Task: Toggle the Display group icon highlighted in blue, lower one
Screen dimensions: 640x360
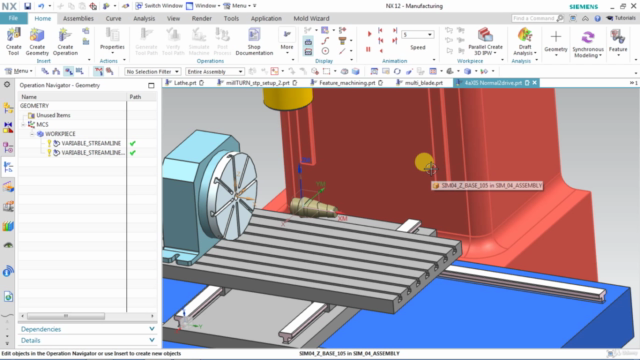Action: 308,51
